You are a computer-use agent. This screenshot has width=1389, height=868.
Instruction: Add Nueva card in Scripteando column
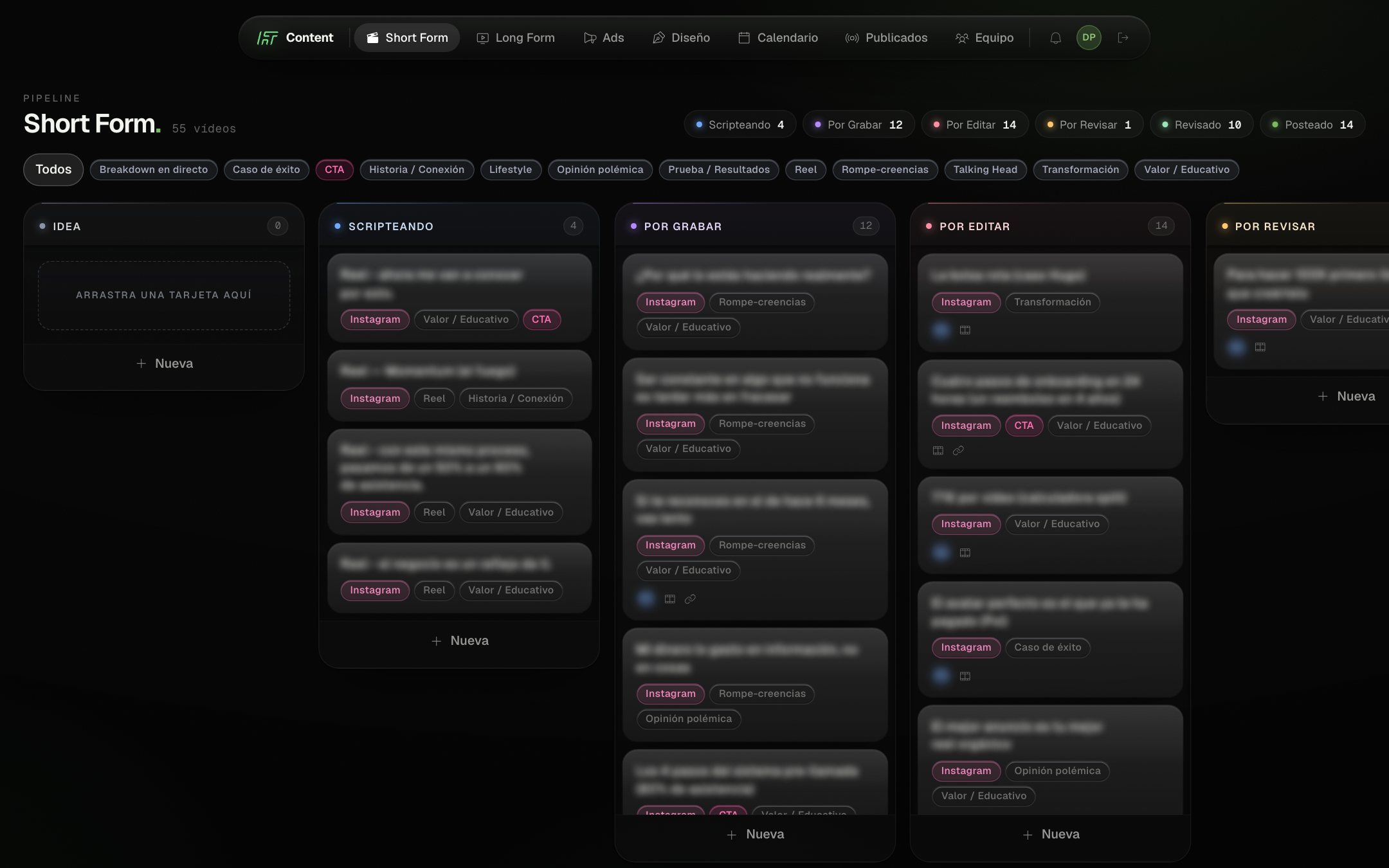pyautogui.click(x=460, y=640)
